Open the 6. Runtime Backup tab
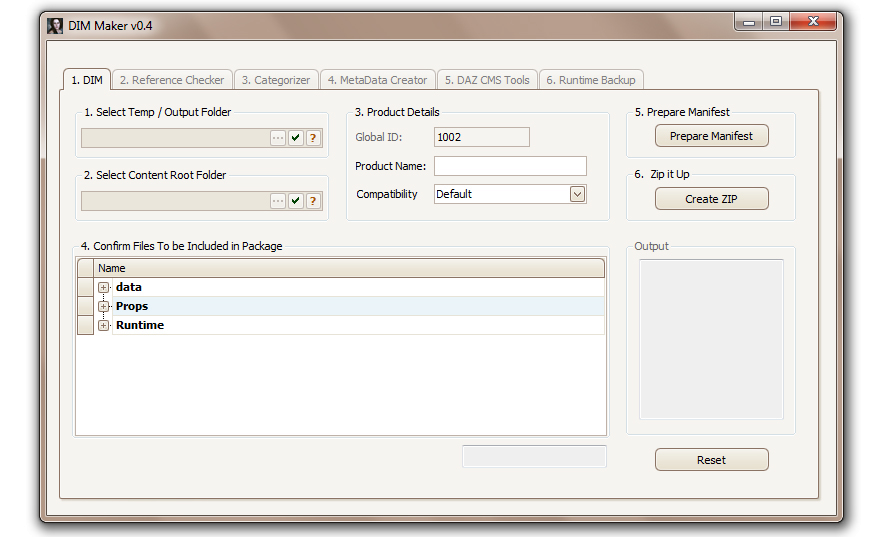 pyautogui.click(x=591, y=80)
